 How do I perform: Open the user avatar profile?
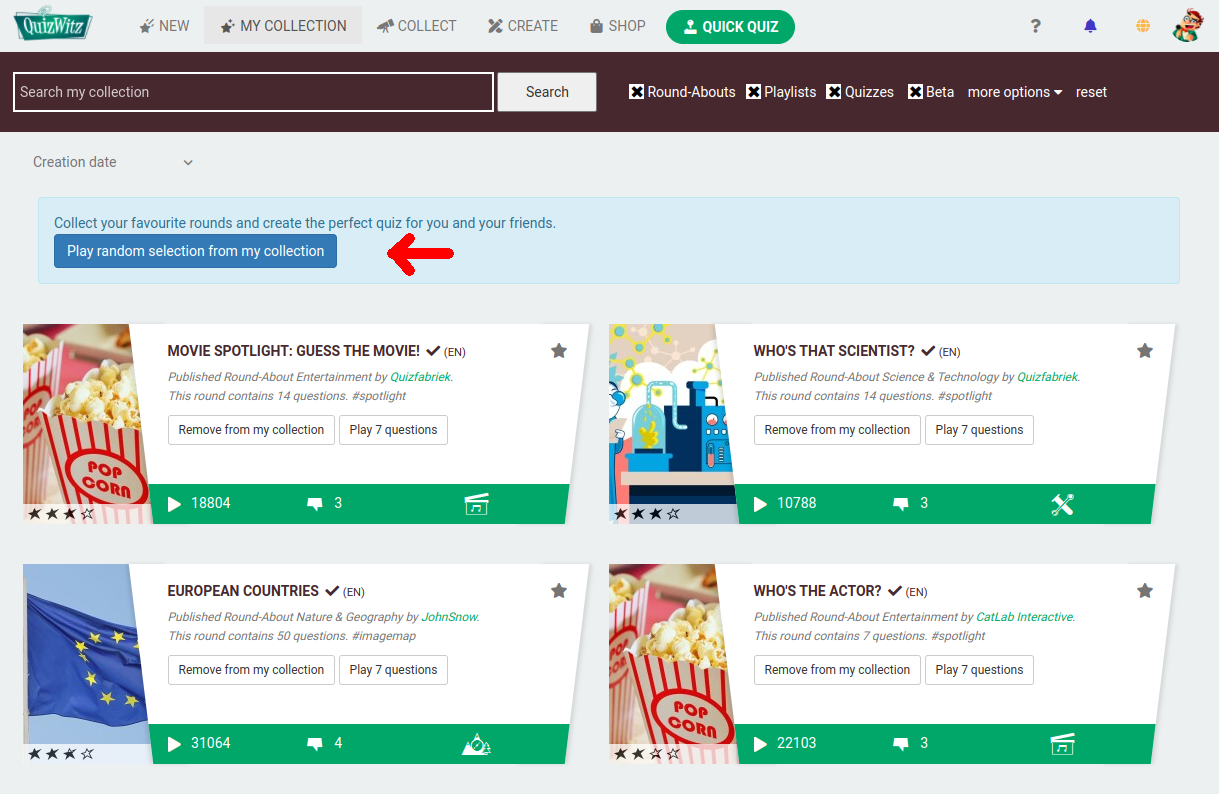click(x=1188, y=25)
